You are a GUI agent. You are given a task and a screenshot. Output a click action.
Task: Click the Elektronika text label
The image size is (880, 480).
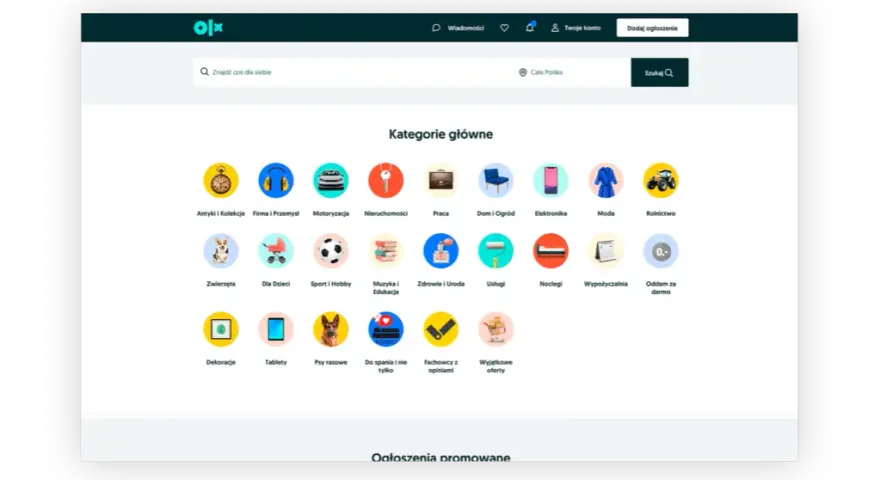pyautogui.click(x=551, y=213)
